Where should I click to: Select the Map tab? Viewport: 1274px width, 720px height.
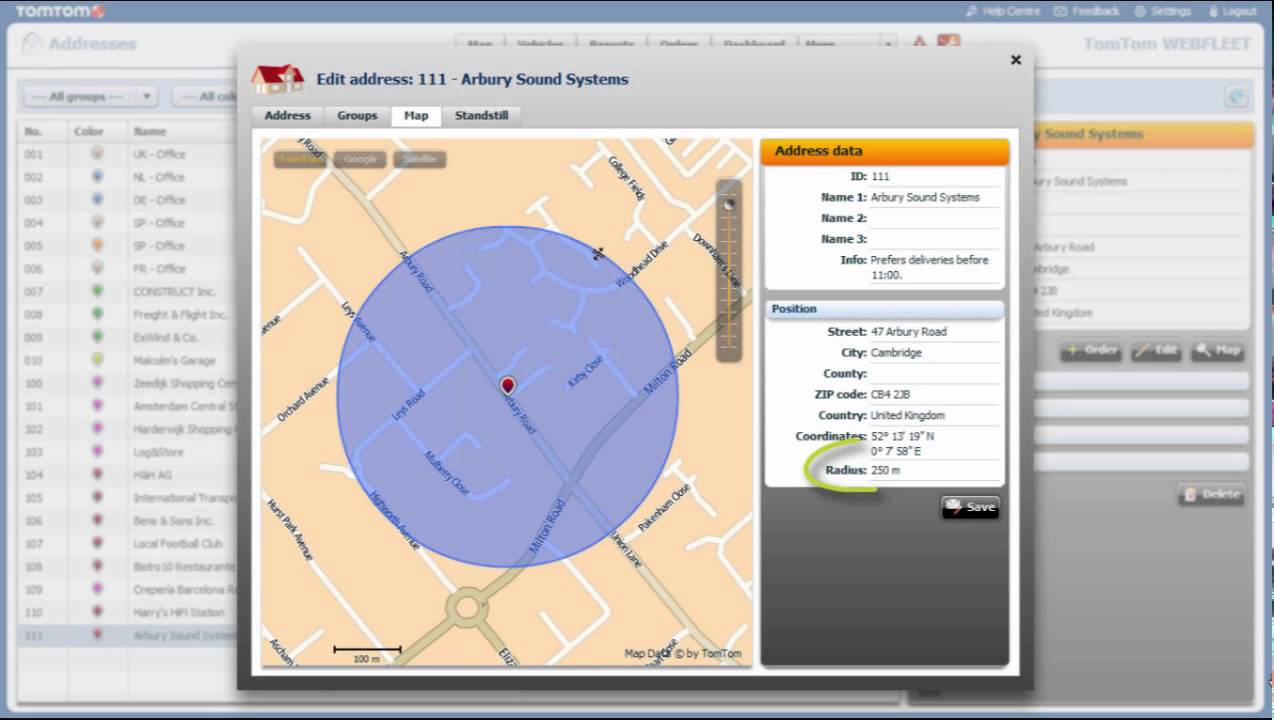click(416, 115)
